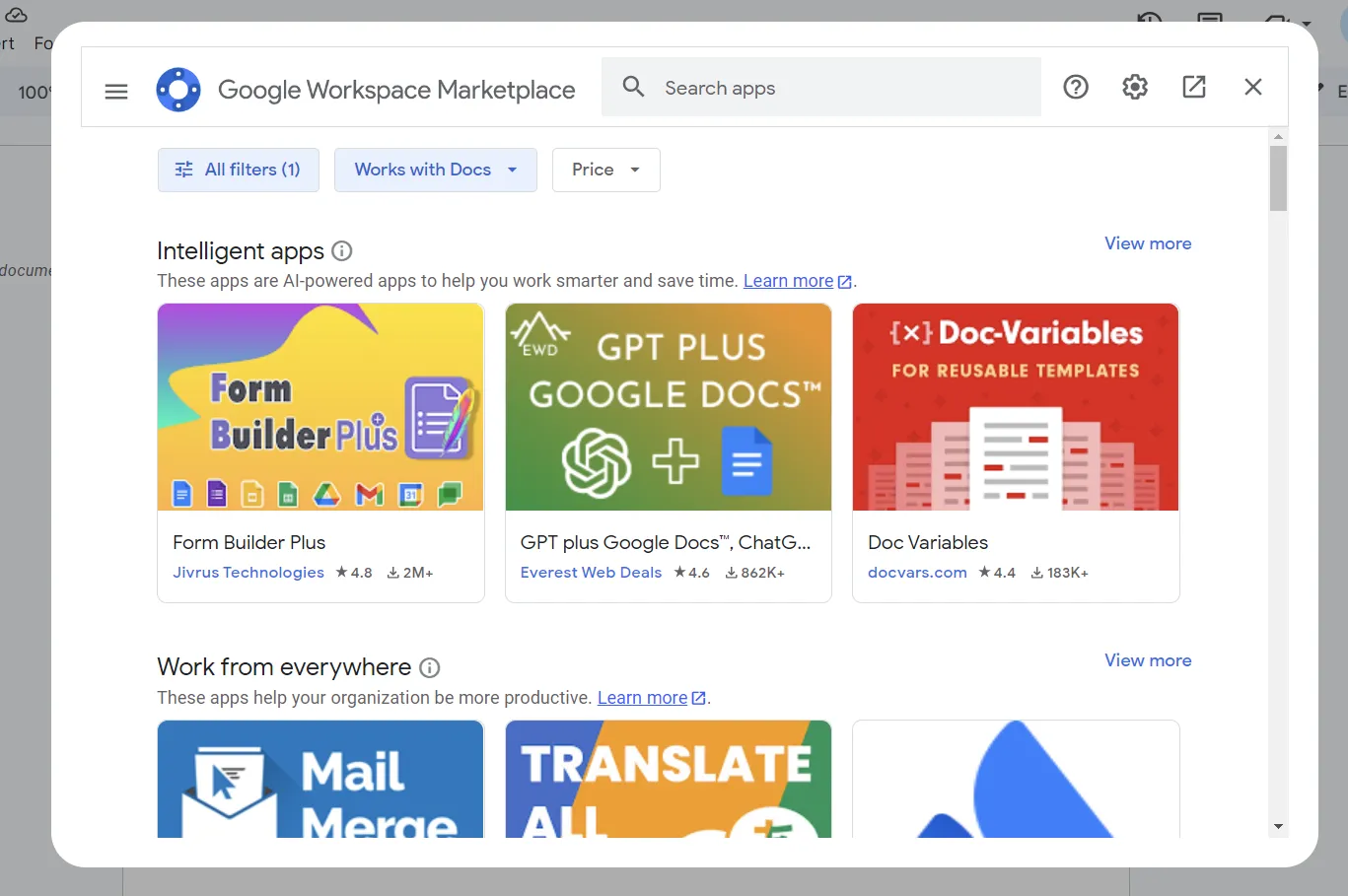
Task: Open Translate All app thumbnail
Action: (669, 779)
